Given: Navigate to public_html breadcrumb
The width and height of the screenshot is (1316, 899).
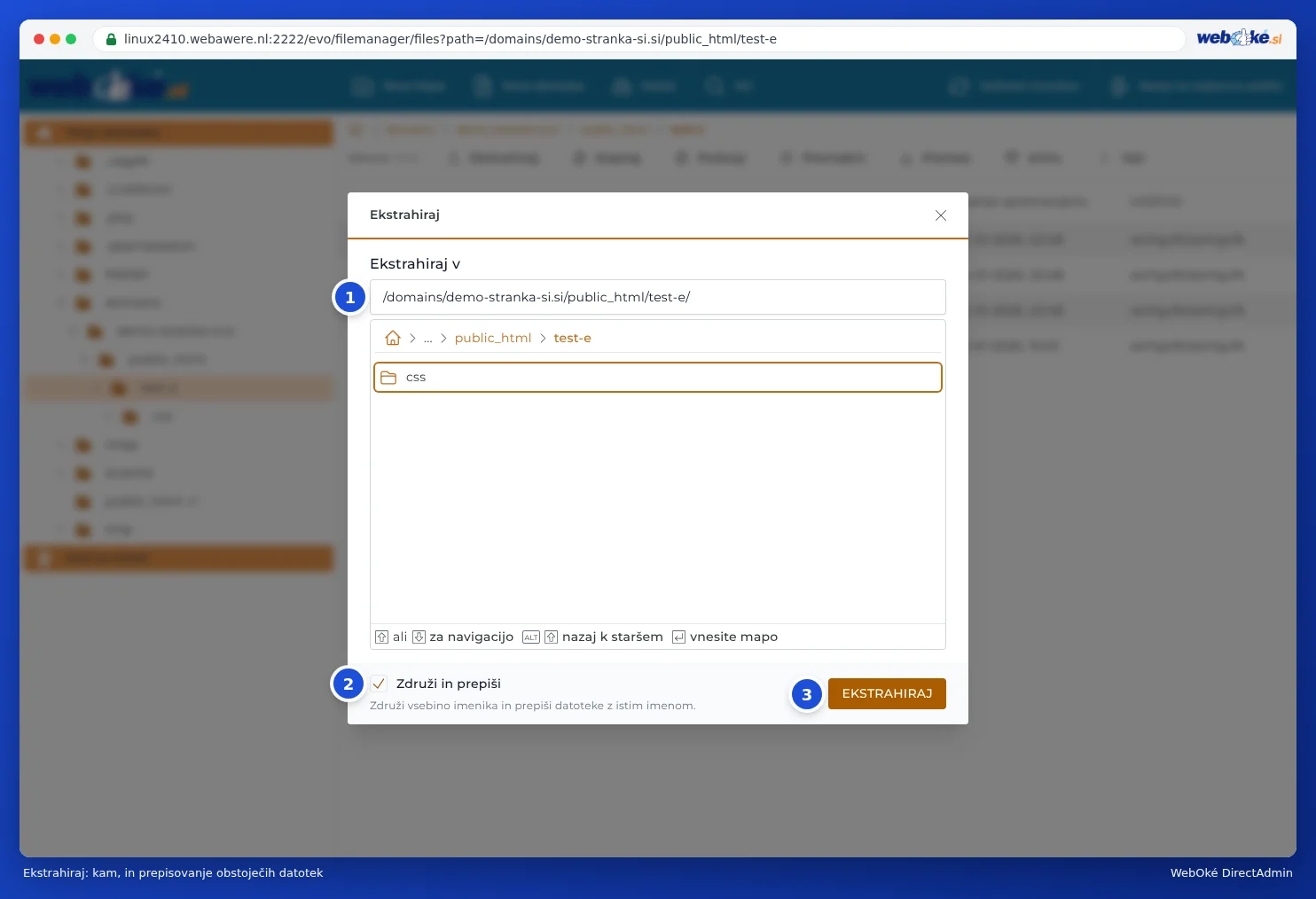Looking at the screenshot, I should click(493, 338).
